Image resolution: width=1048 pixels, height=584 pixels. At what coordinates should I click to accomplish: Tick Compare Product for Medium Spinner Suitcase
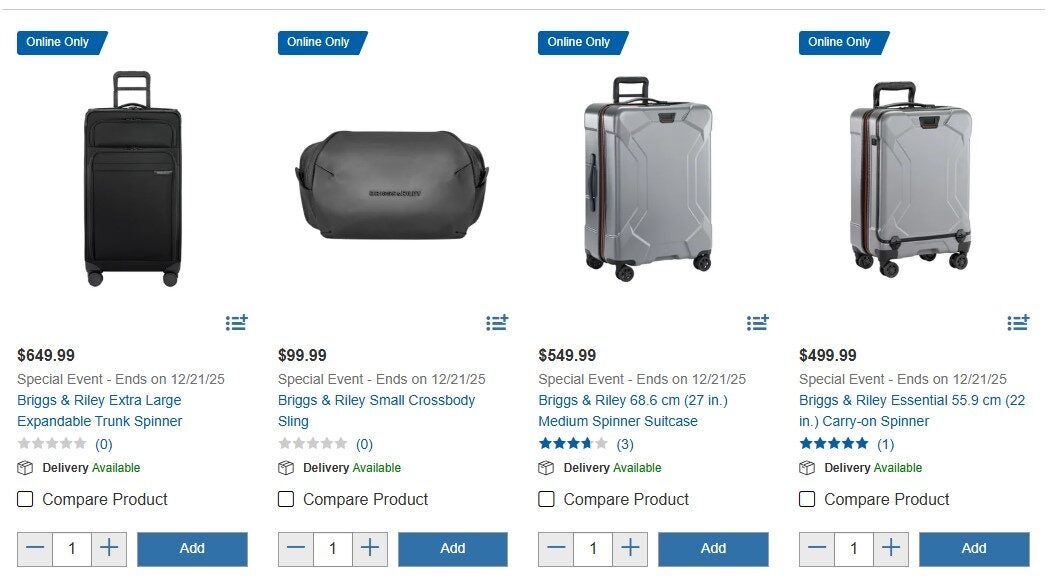(547, 499)
